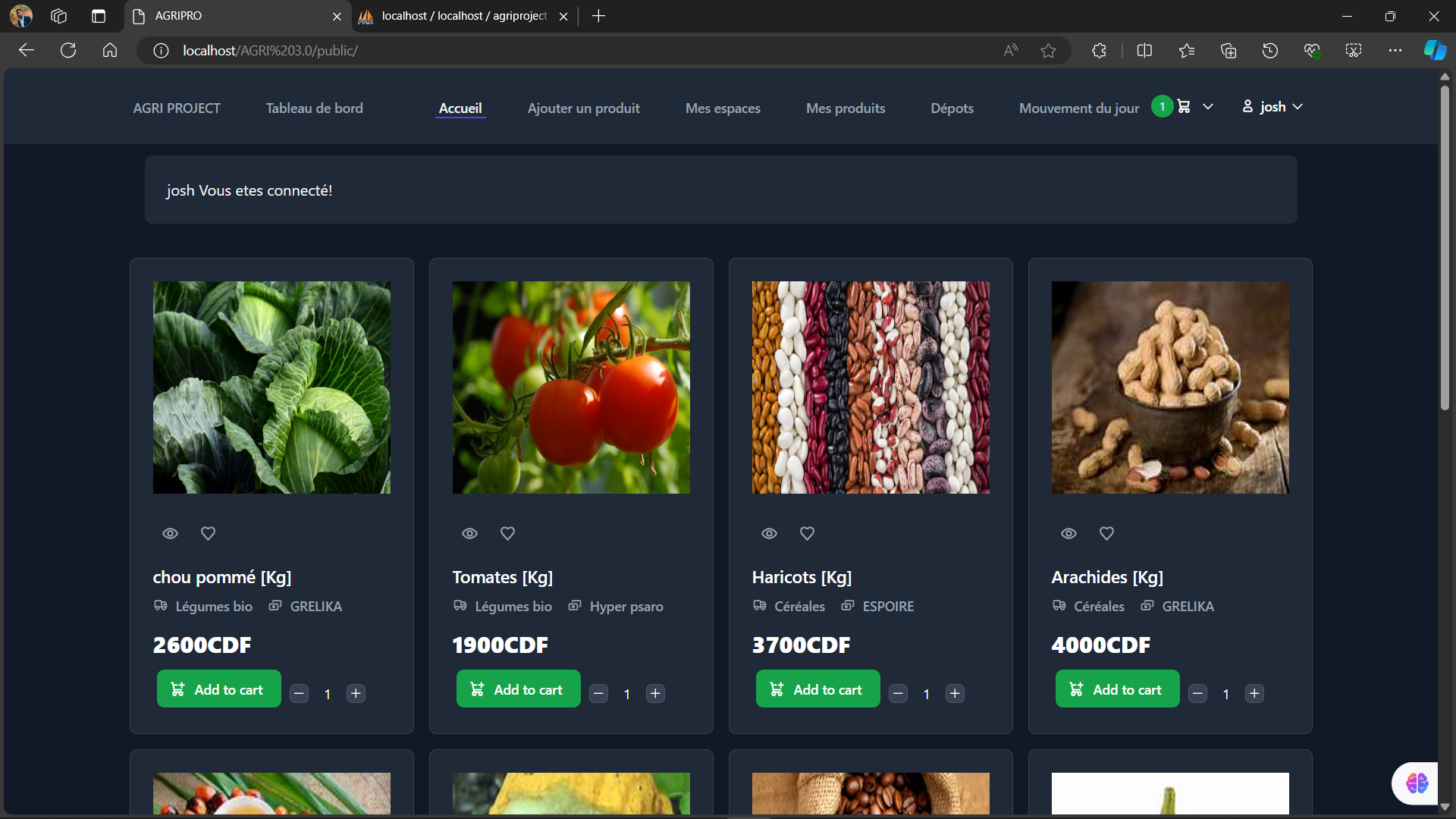
Task: Go to browser home page
Action: (x=110, y=50)
